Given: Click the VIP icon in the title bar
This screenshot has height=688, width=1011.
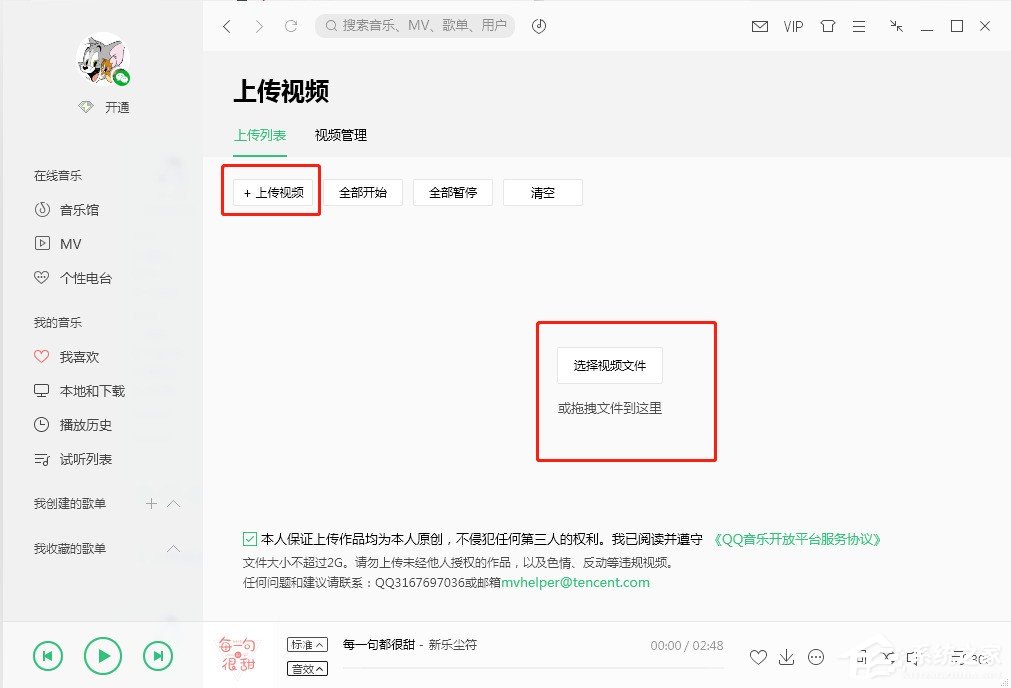Looking at the screenshot, I should [793, 26].
